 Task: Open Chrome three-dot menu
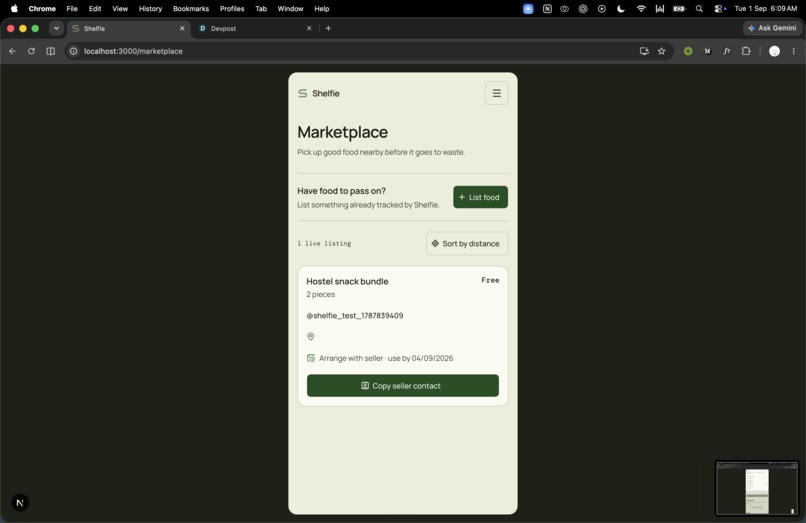coord(794,51)
